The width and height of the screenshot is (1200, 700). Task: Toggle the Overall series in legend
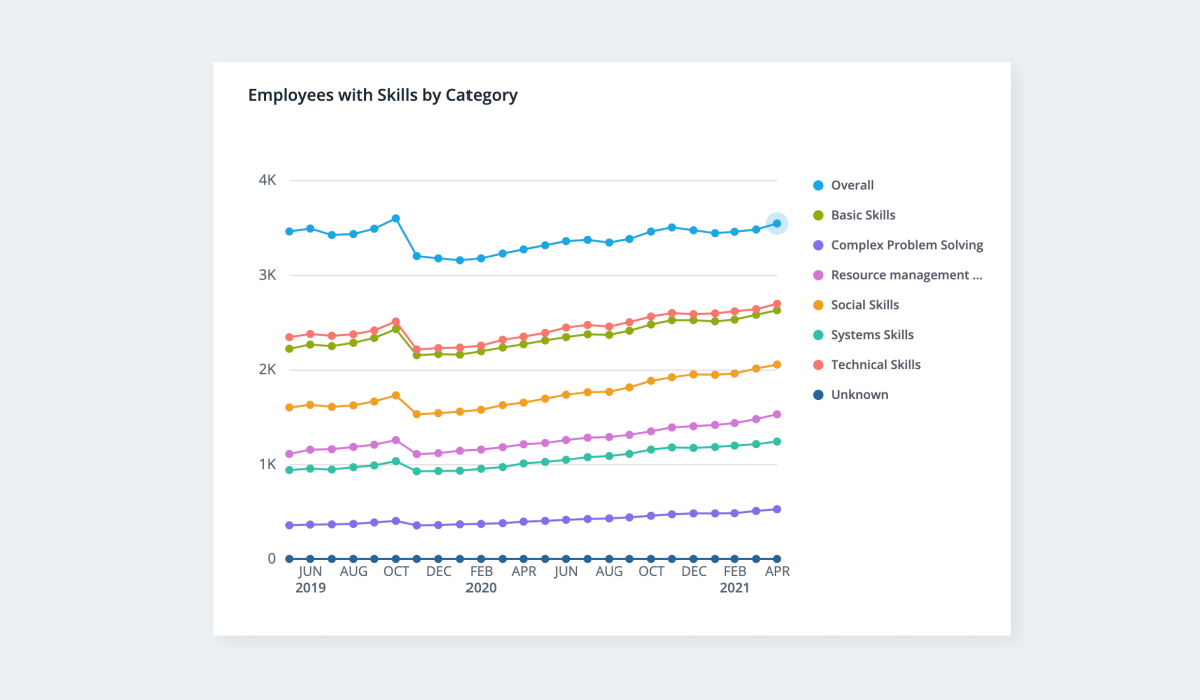[843, 185]
